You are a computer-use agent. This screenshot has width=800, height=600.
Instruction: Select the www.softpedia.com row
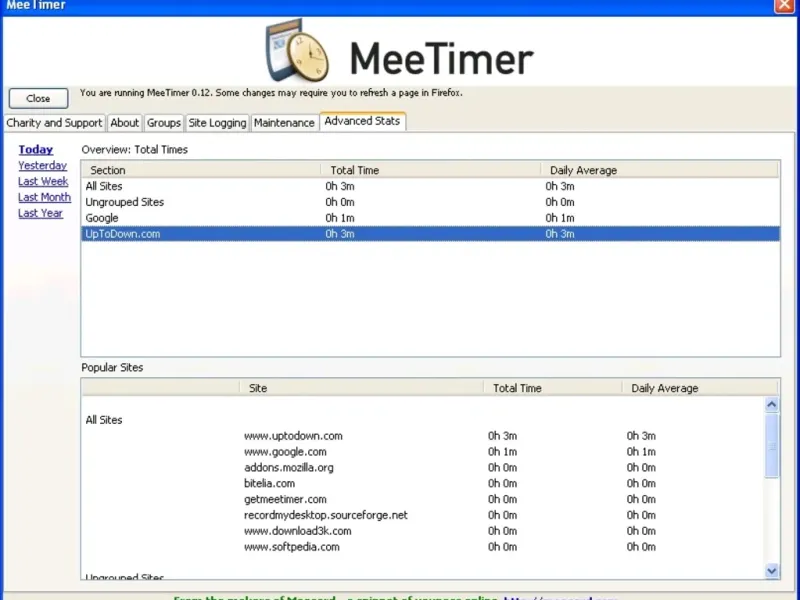click(x=423, y=546)
